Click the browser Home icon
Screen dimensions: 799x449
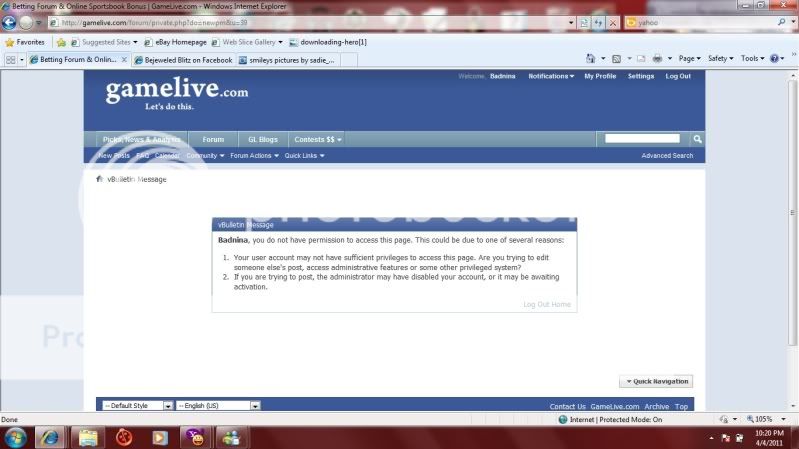[x=590, y=59]
